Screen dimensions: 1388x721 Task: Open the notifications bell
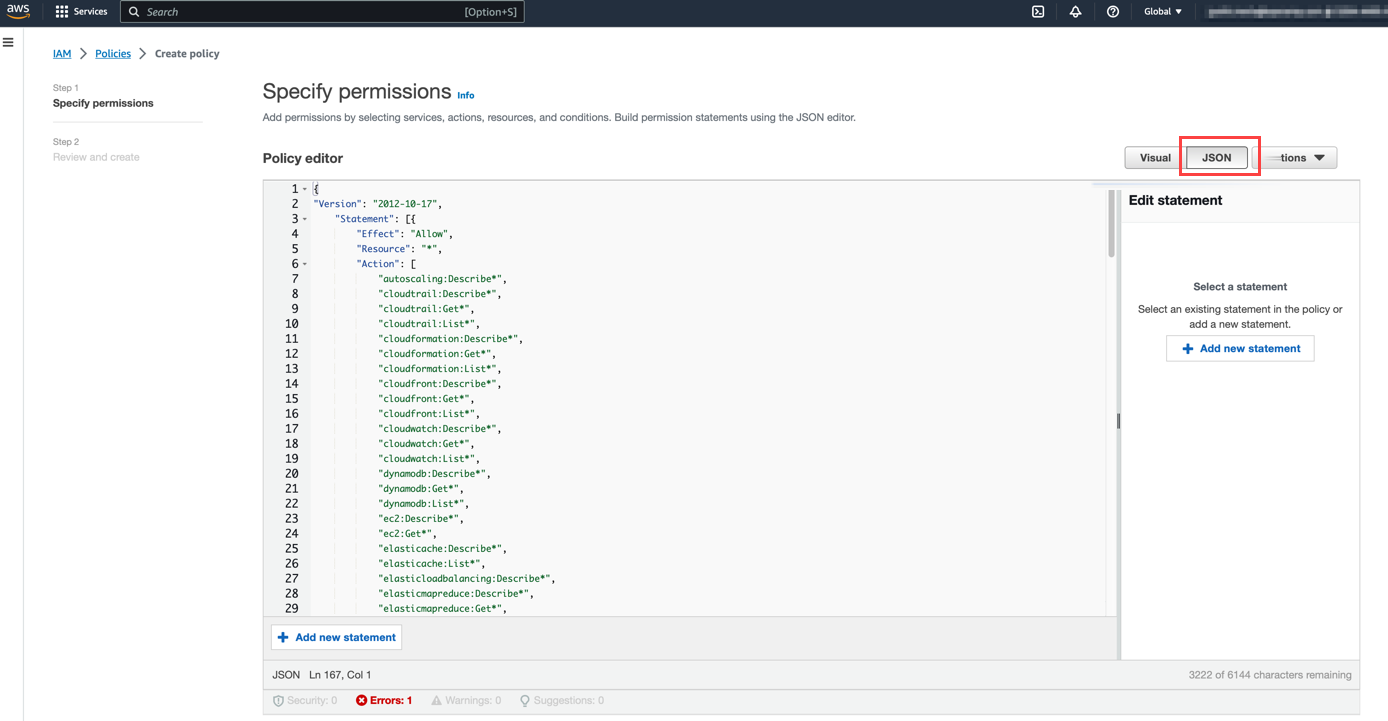(x=1075, y=12)
